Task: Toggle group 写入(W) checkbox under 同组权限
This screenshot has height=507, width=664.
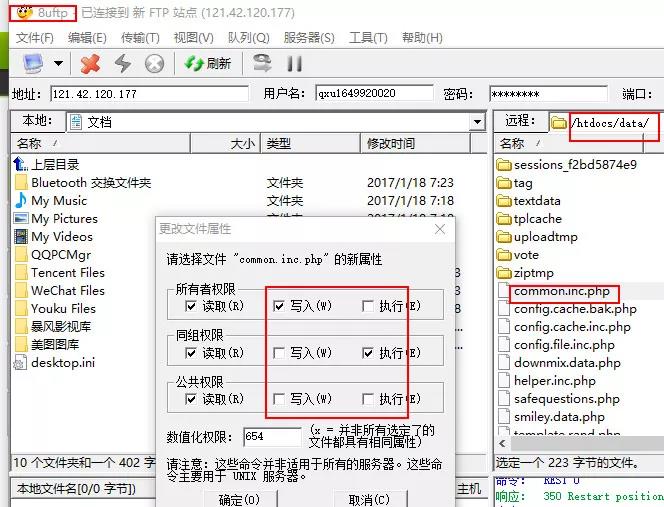Action: click(x=279, y=352)
